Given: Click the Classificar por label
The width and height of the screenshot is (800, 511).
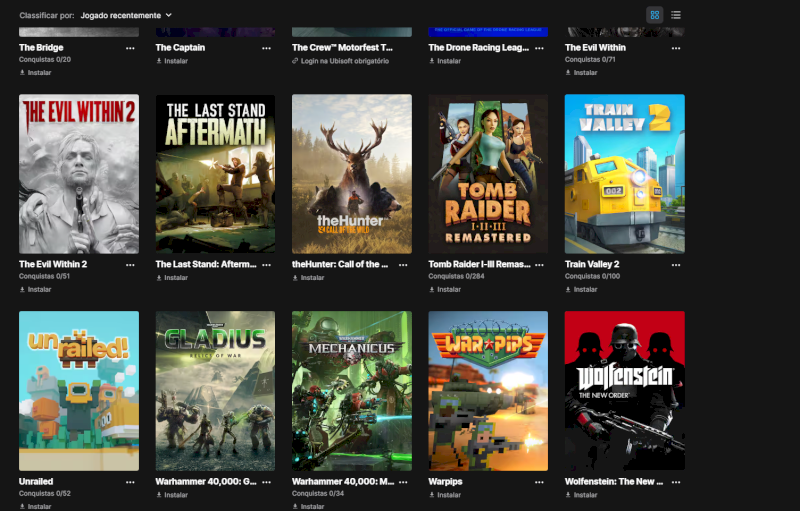Looking at the screenshot, I should click(x=47, y=15).
